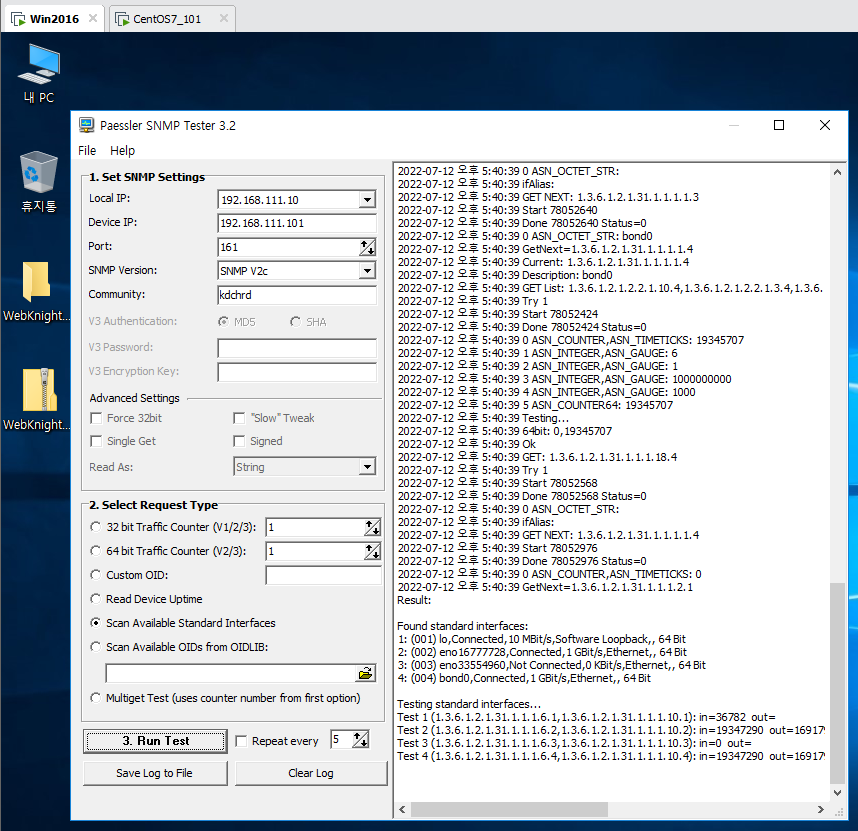
Task: Enable the Single Get checkbox
Action: click(96, 441)
